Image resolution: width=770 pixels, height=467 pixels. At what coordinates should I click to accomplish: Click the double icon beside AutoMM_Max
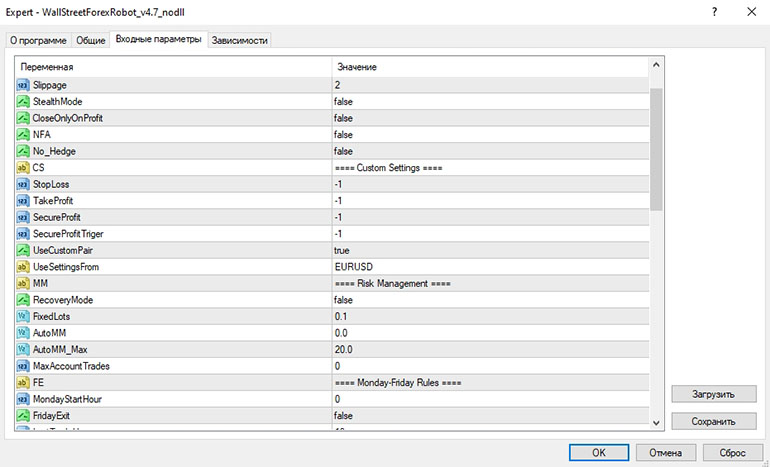(23, 350)
